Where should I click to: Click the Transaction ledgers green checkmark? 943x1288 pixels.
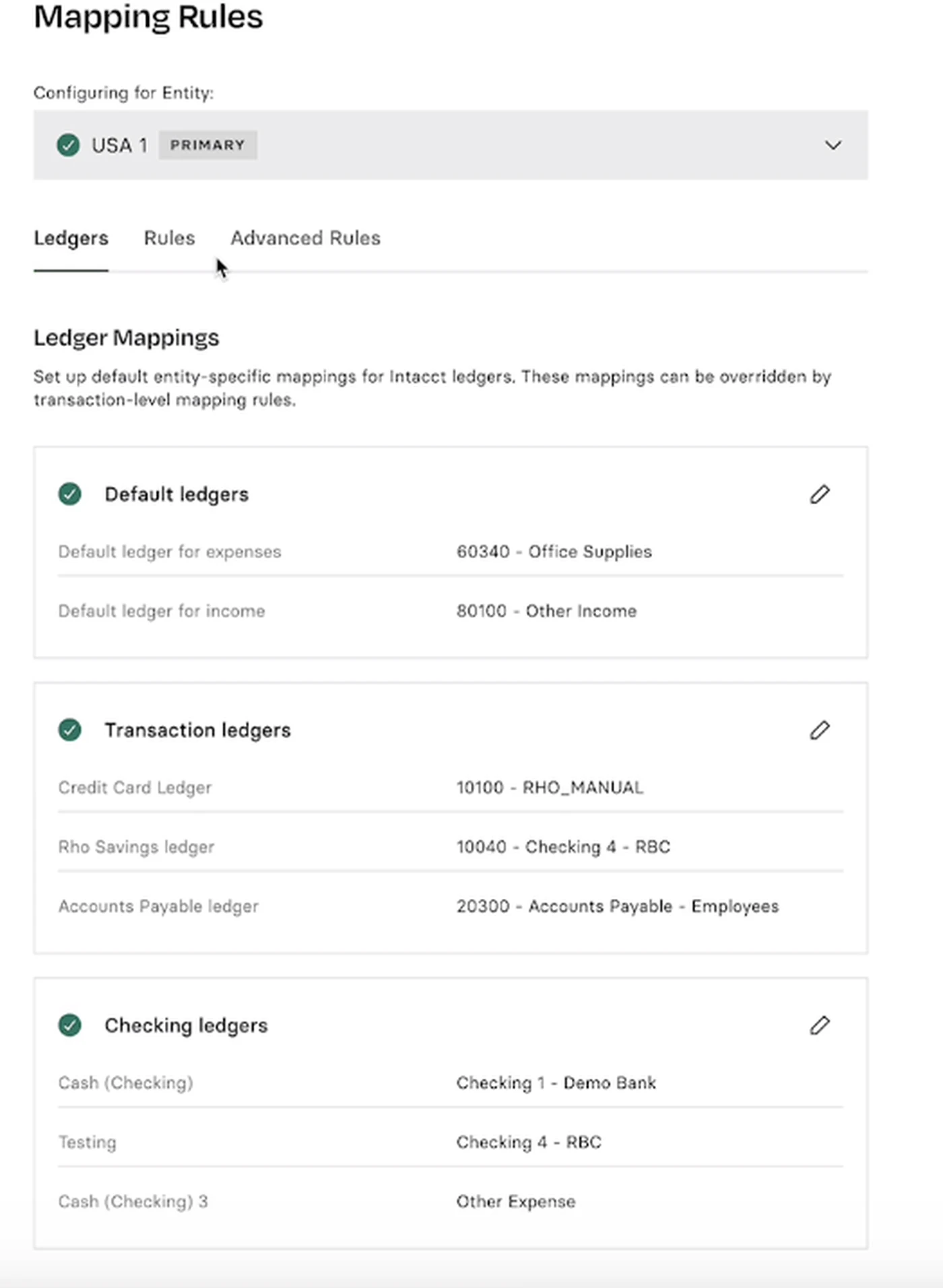69,730
